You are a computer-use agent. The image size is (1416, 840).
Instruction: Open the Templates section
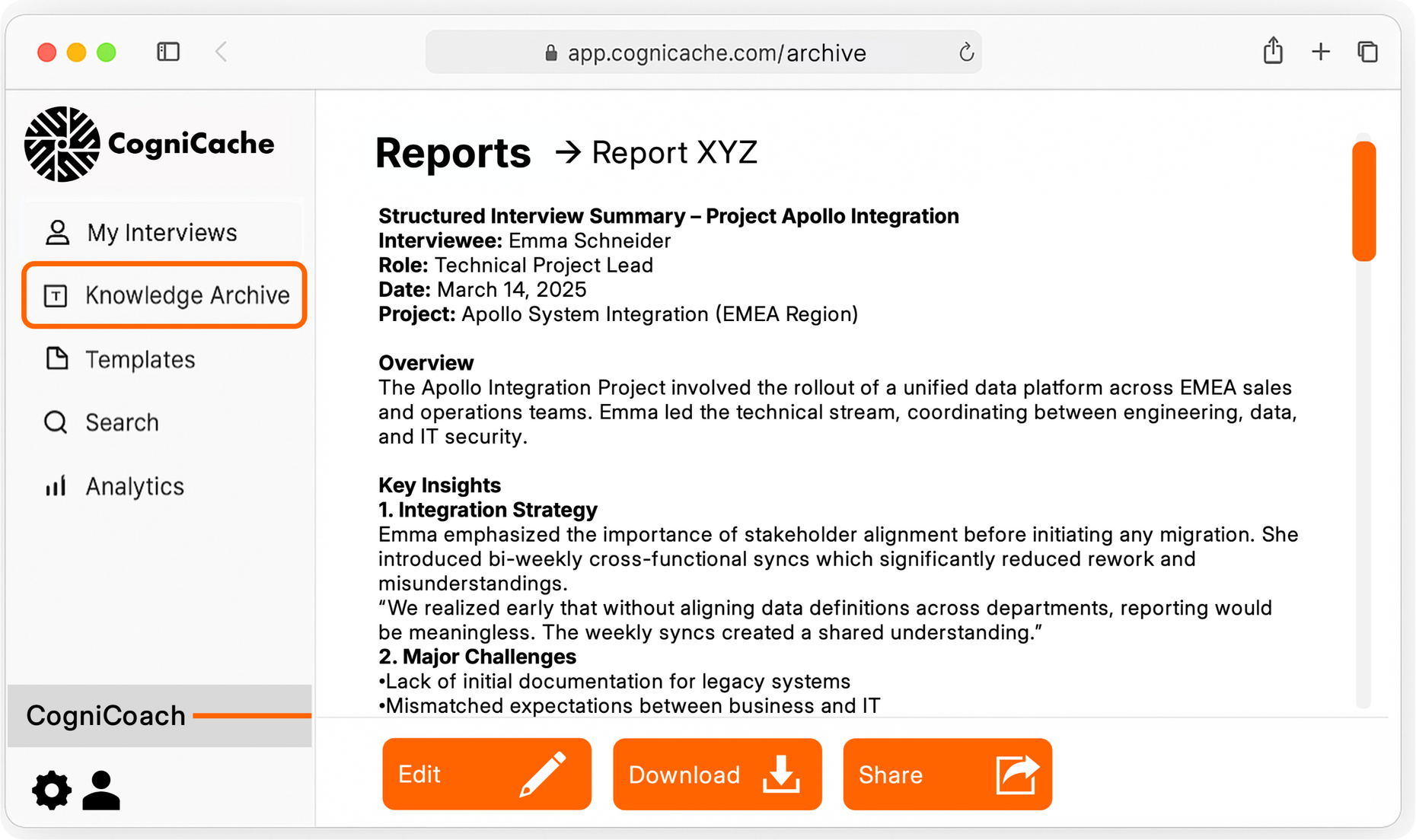click(140, 359)
